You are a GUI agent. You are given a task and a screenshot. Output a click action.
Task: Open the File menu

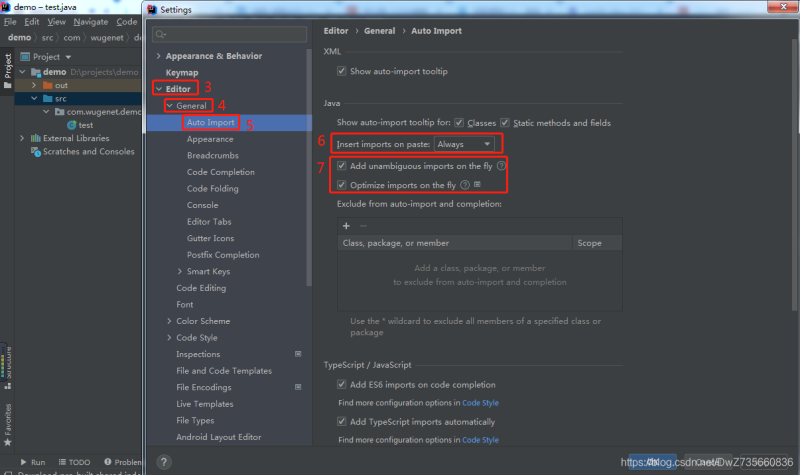click(10, 21)
